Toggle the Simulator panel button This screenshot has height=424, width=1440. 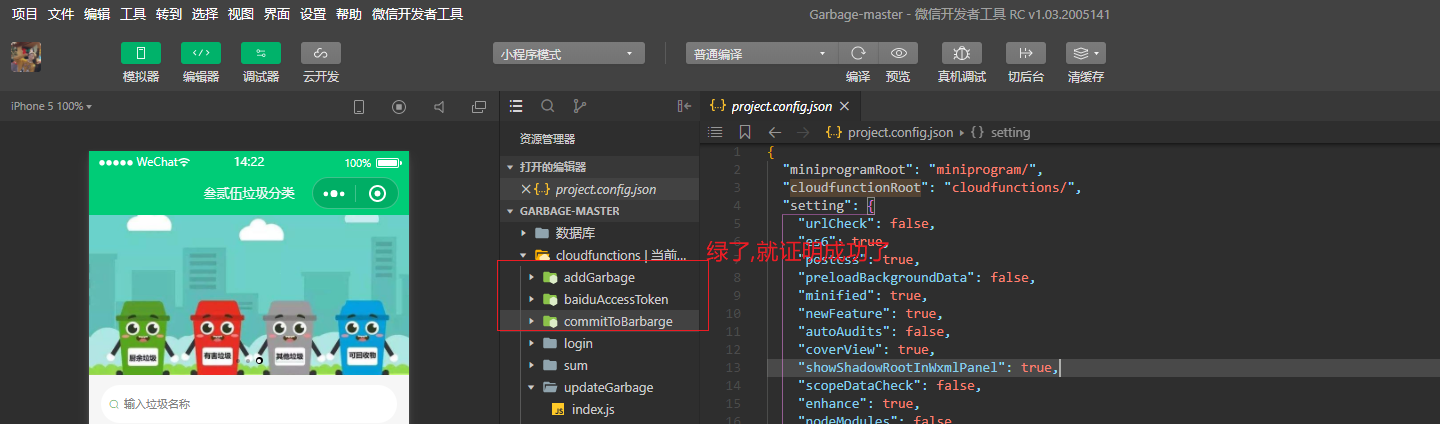pyautogui.click(x=141, y=53)
